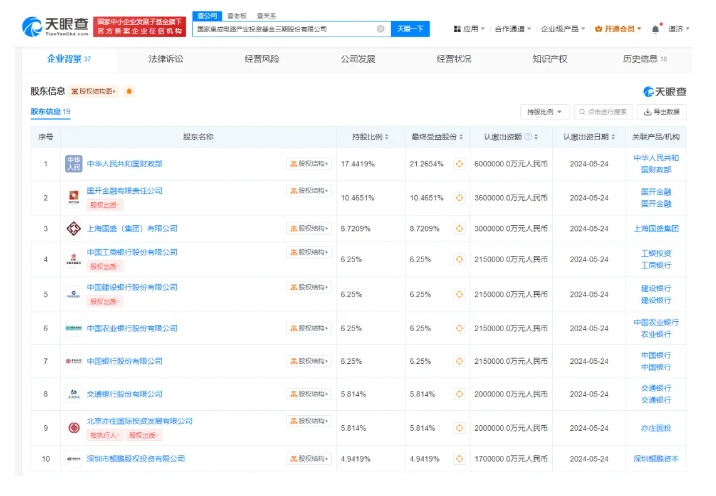This screenshot has height=496, width=716.
Task: Click the 被执行人 tag under 北京亦庄
Action: (x=104, y=435)
